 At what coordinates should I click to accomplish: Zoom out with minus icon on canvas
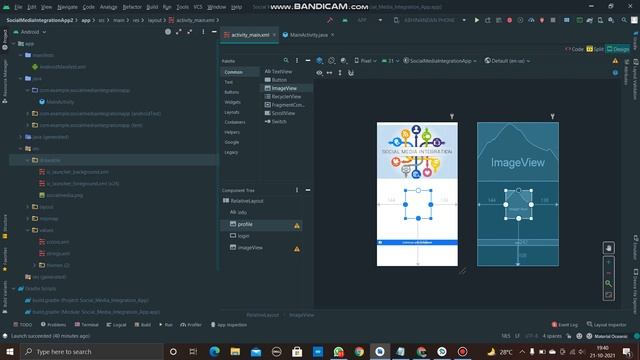tap(609, 273)
